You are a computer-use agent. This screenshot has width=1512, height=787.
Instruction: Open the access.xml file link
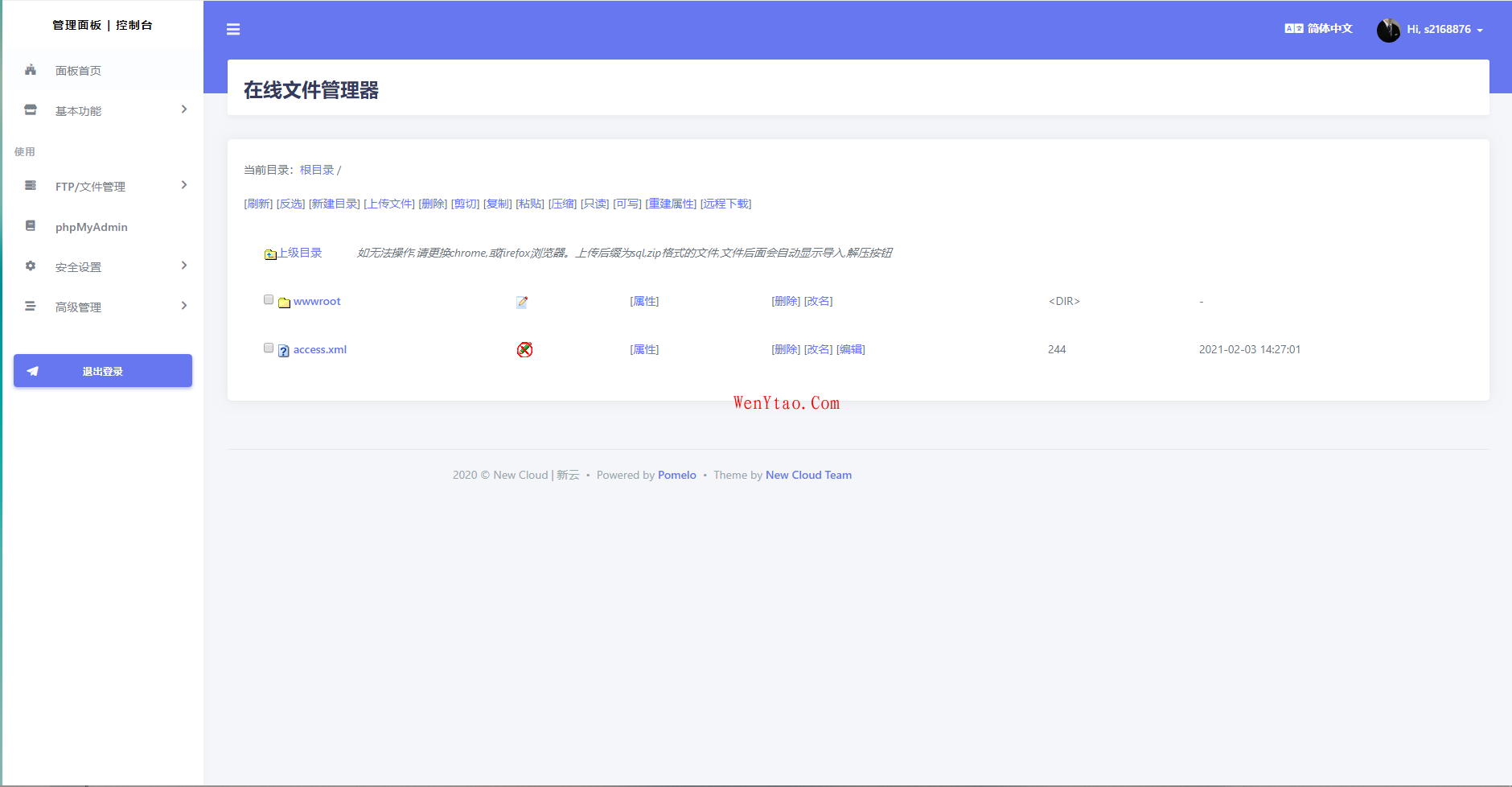tap(320, 349)
